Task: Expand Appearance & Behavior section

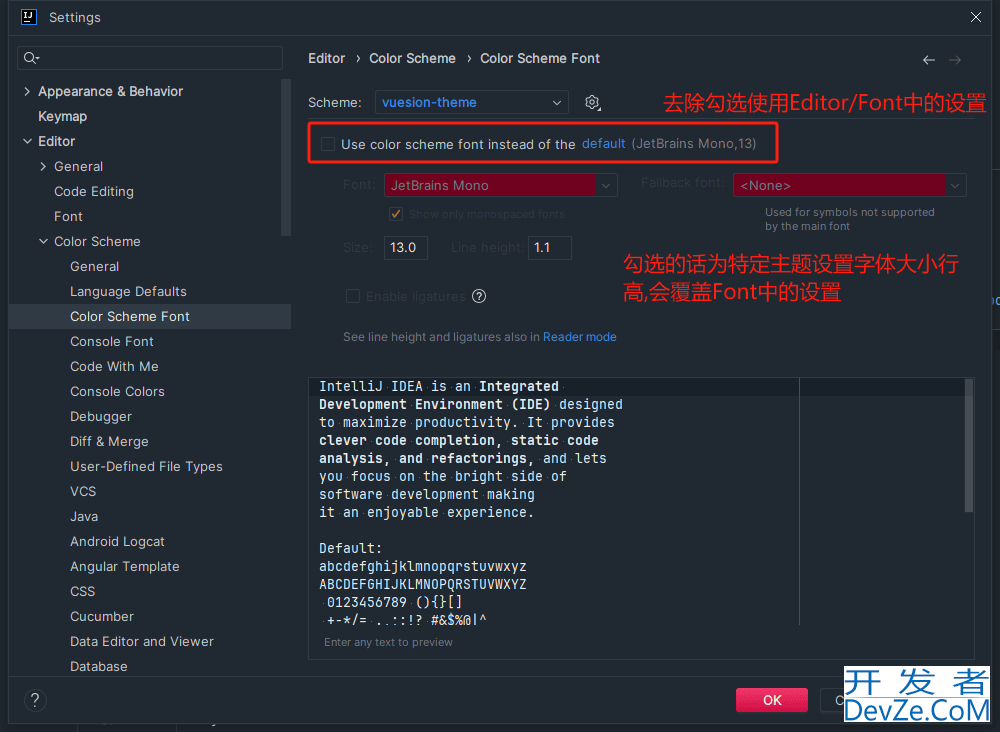Action: pyautogui.click(x=27, y=92)
